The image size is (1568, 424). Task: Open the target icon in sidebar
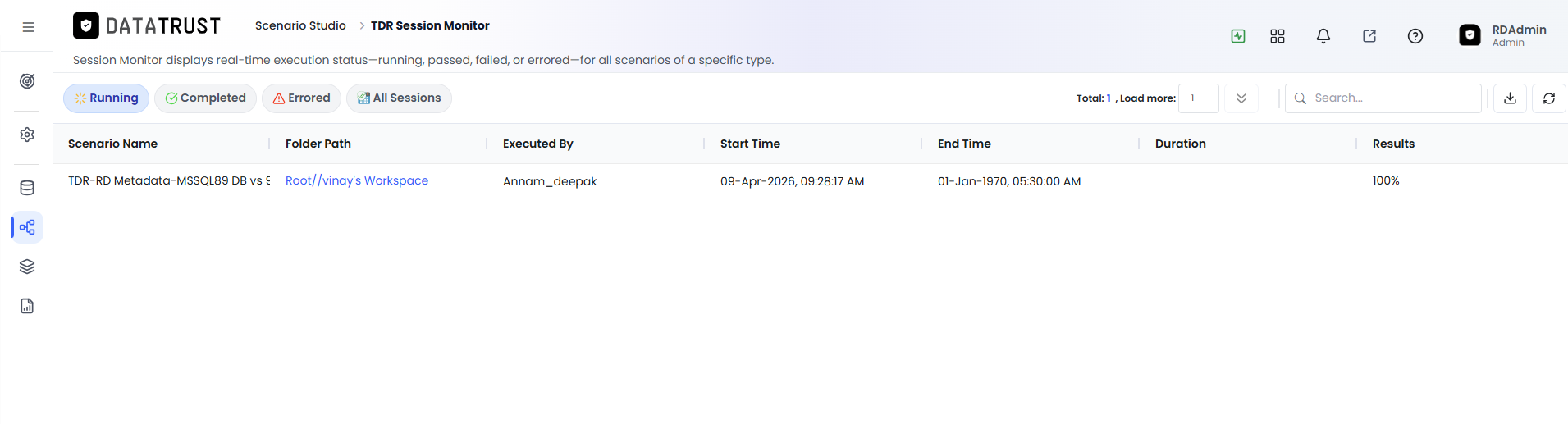coord(27,81)
